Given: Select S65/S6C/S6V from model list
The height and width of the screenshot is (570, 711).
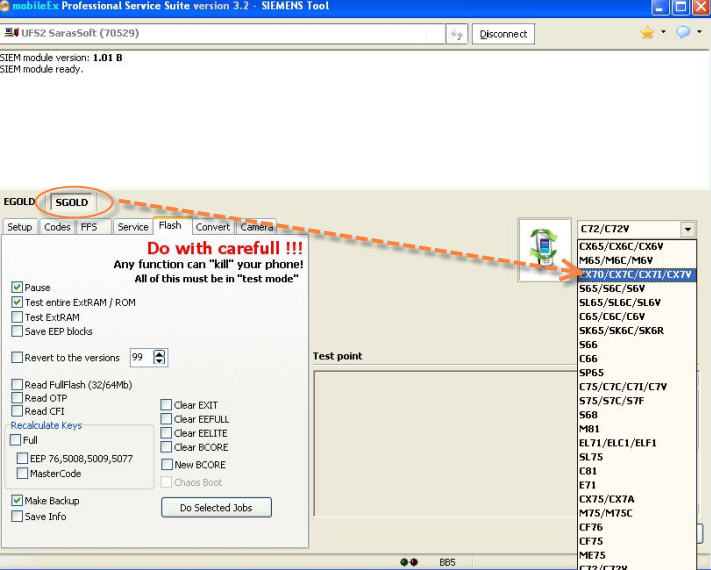Looking at the screenshot, I should 637,288.
